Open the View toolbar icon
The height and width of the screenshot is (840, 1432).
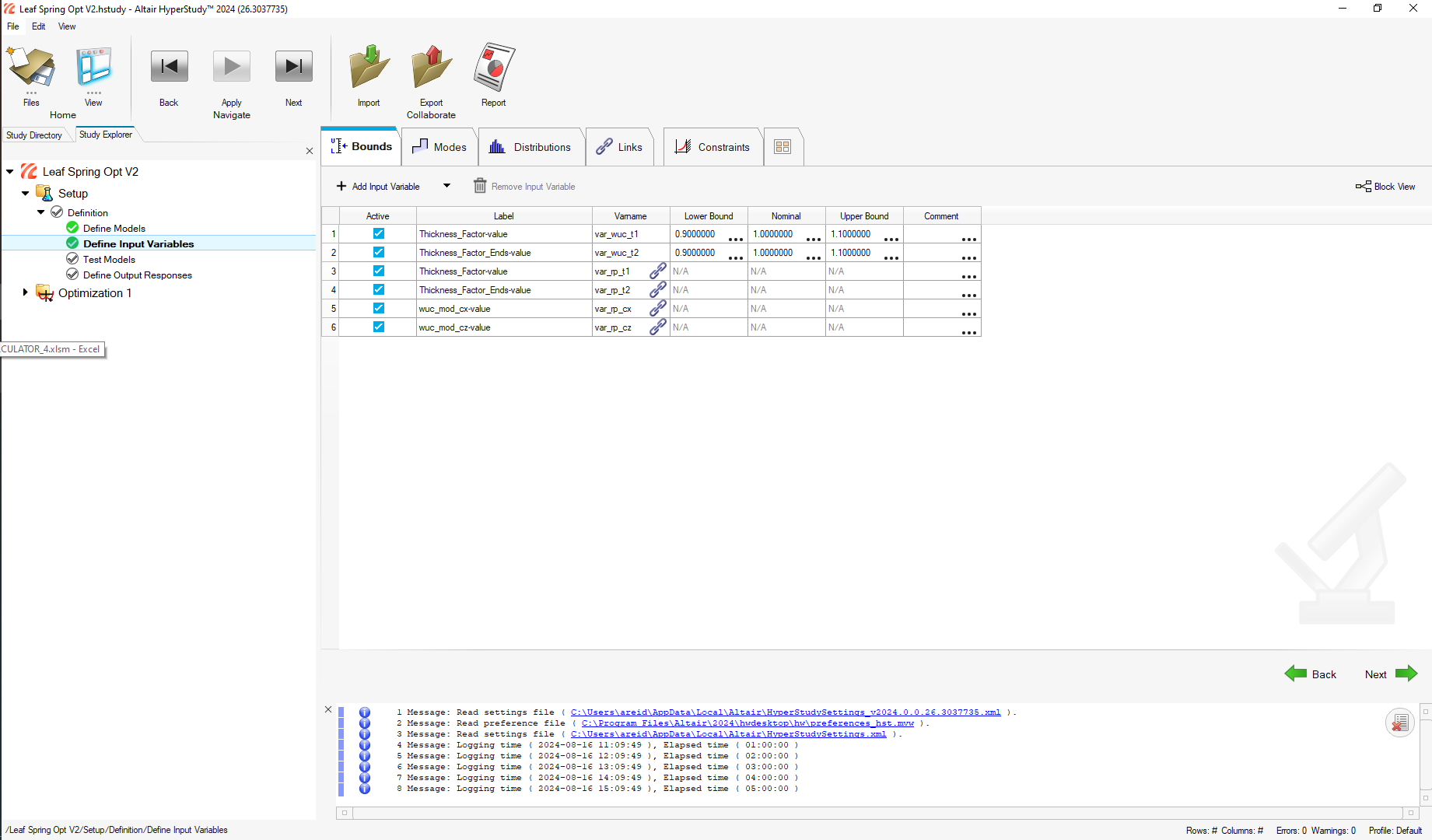tap(93, 67)
